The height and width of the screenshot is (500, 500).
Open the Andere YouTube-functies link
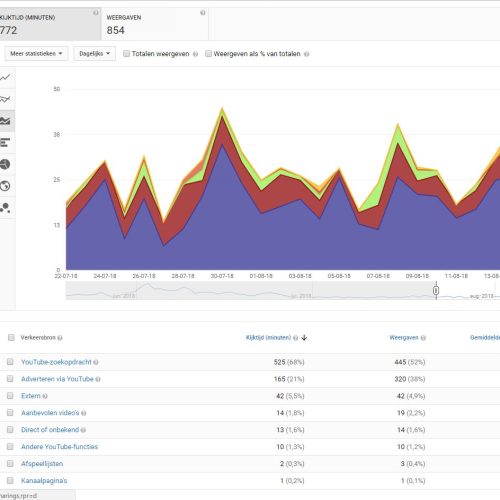tap(59, 447)
